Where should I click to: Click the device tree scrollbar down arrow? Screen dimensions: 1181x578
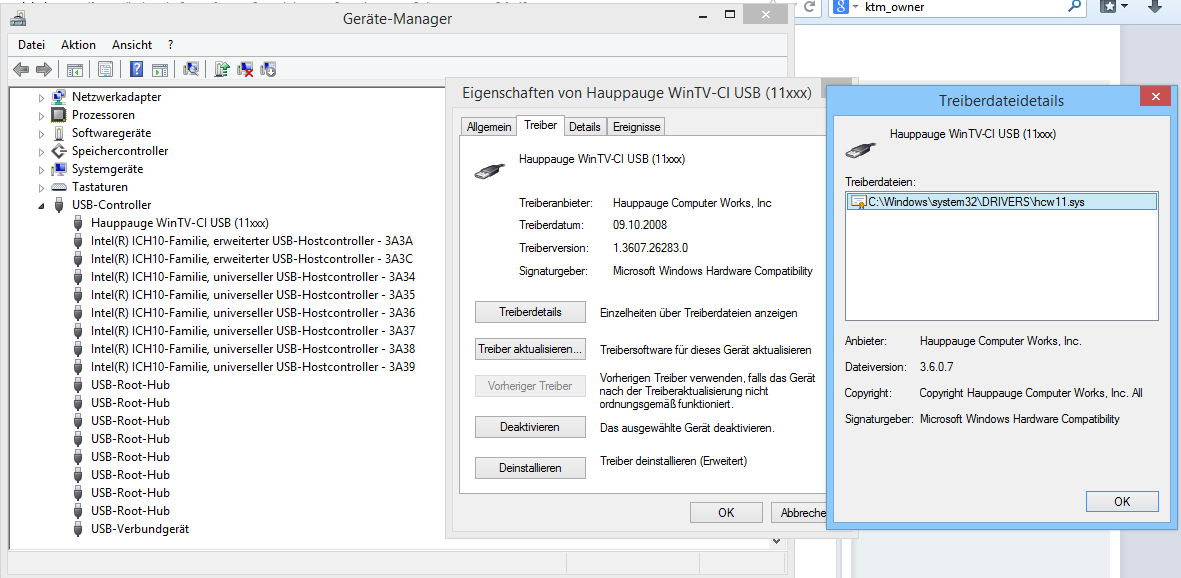pos(776,541)
